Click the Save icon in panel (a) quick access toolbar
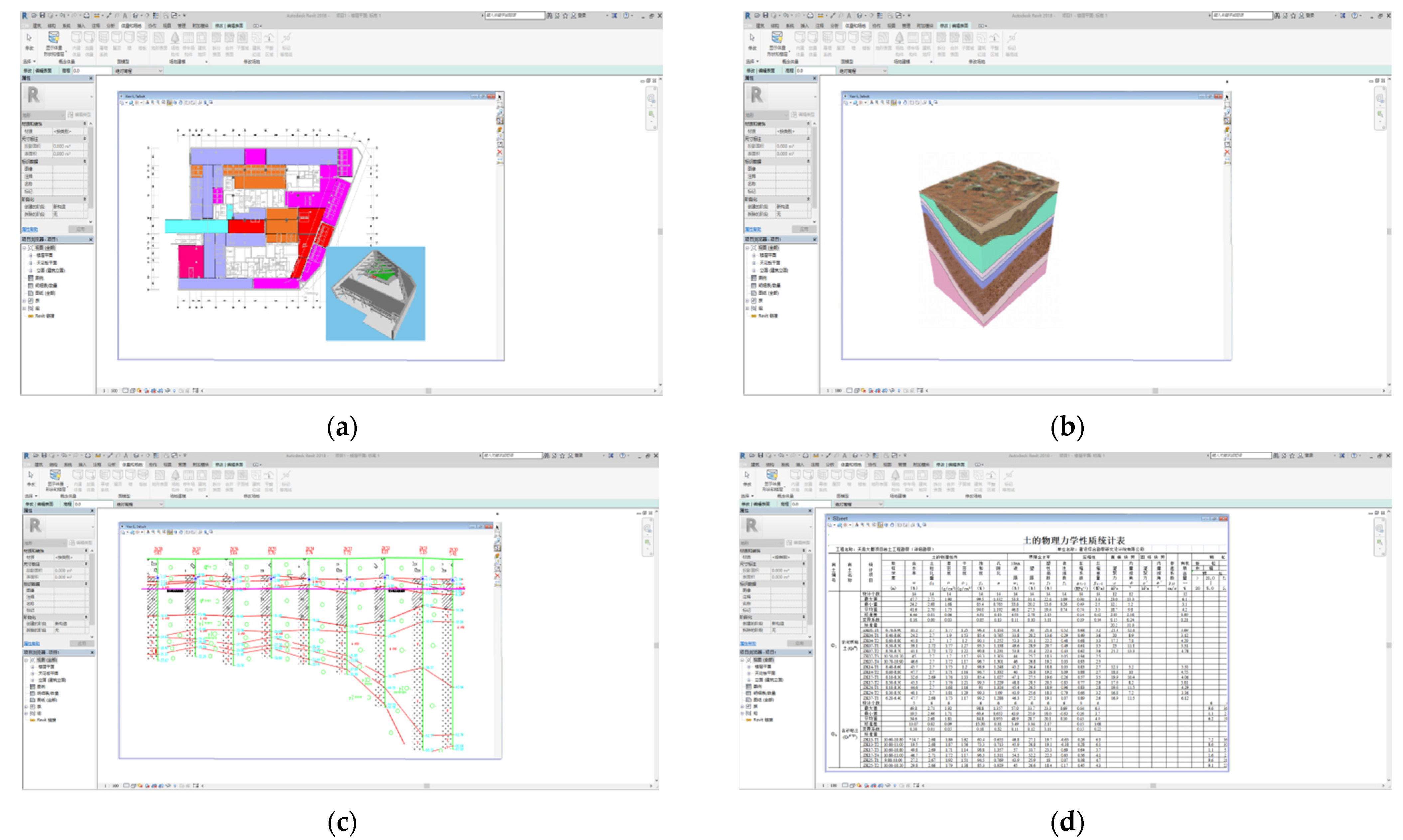 (x=42, y=15)
